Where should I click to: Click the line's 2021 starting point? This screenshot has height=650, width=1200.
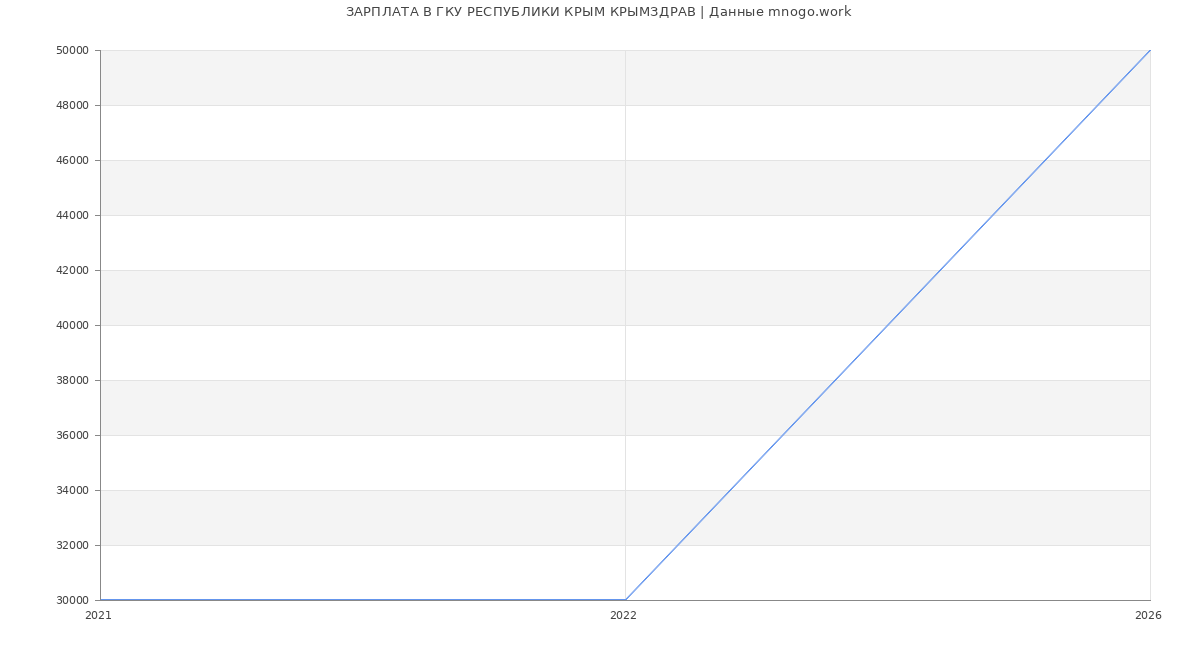point(101,600)
